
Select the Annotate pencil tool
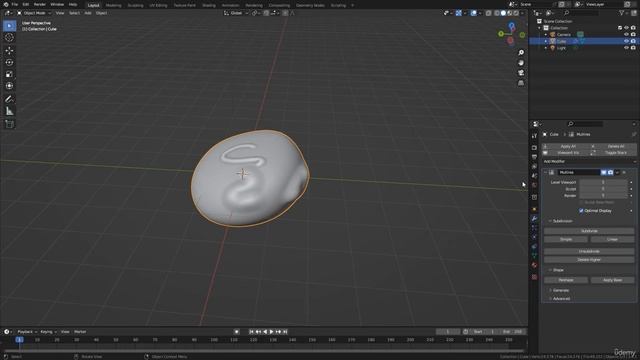click(9, 99)
